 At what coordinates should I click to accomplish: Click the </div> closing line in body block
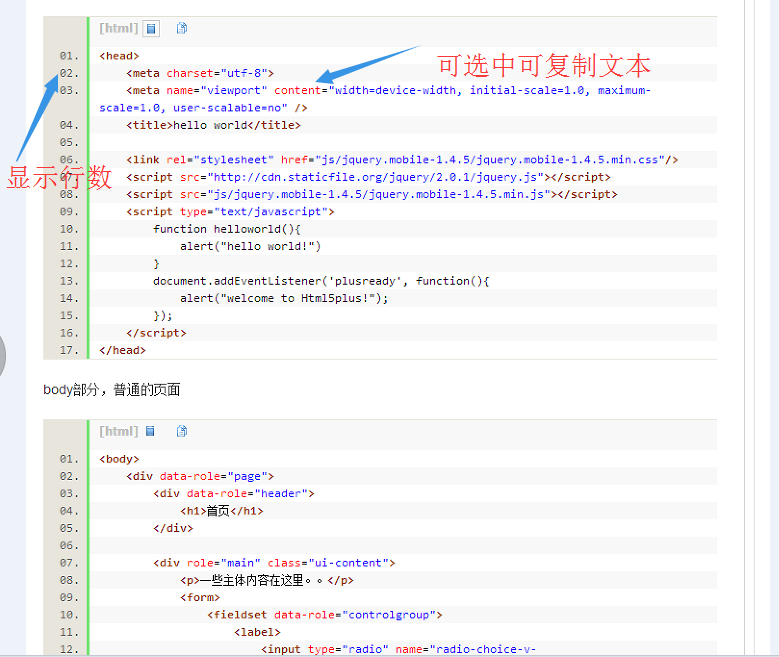click(x=173, y=528)
